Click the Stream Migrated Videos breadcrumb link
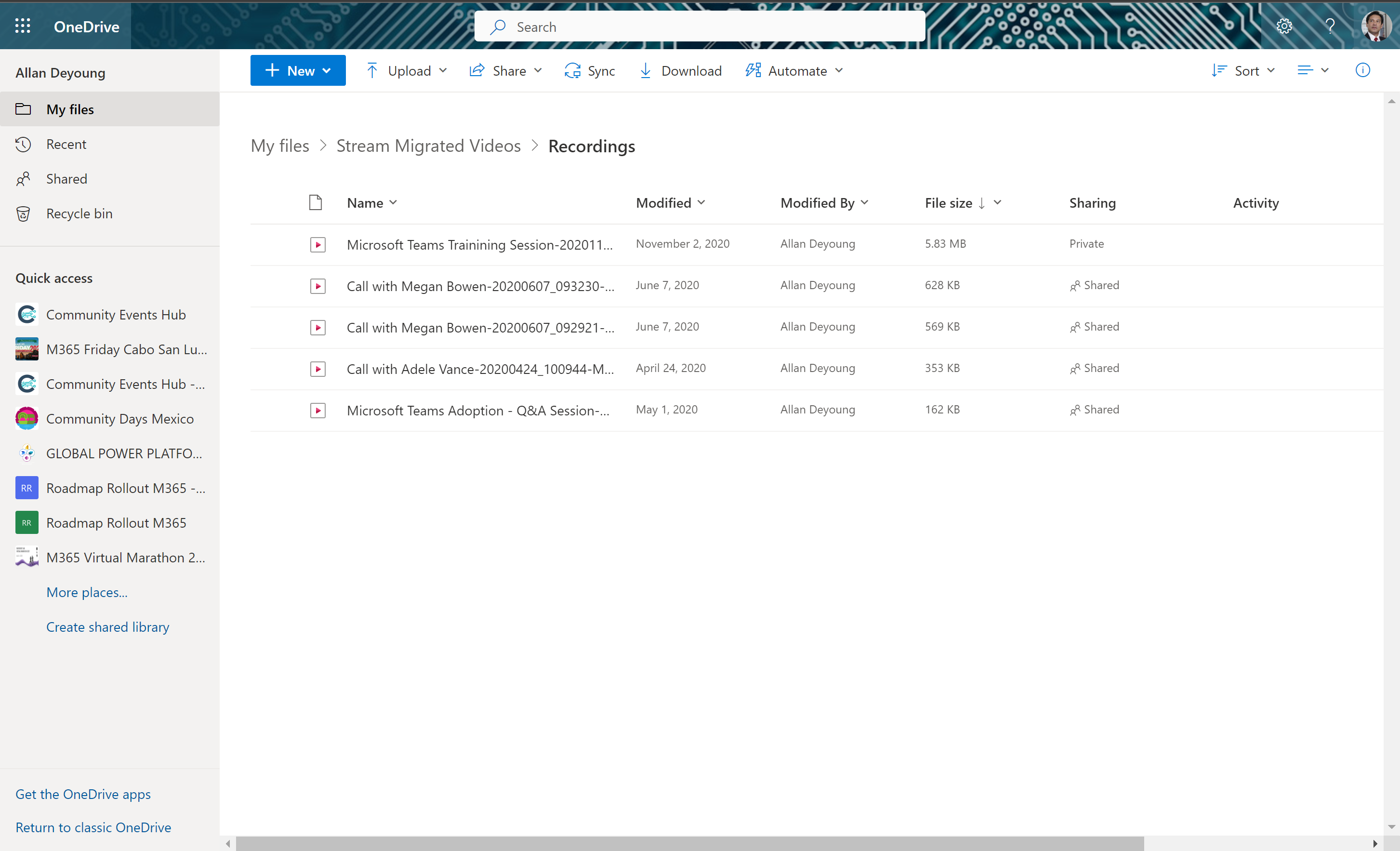1400x851 pixels. click(428, 146)
